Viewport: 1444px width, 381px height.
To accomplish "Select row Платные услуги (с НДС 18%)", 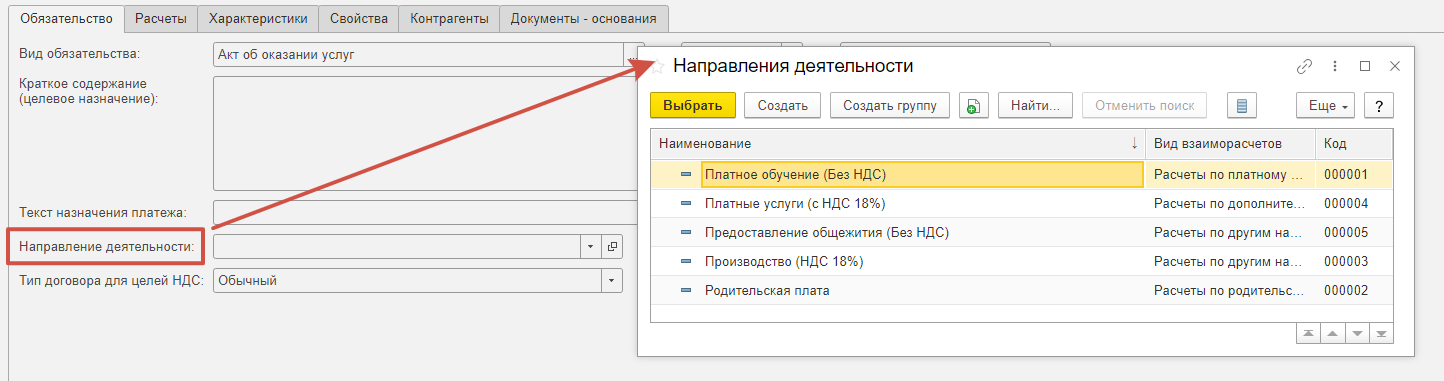I will [x=1021, y=203].
